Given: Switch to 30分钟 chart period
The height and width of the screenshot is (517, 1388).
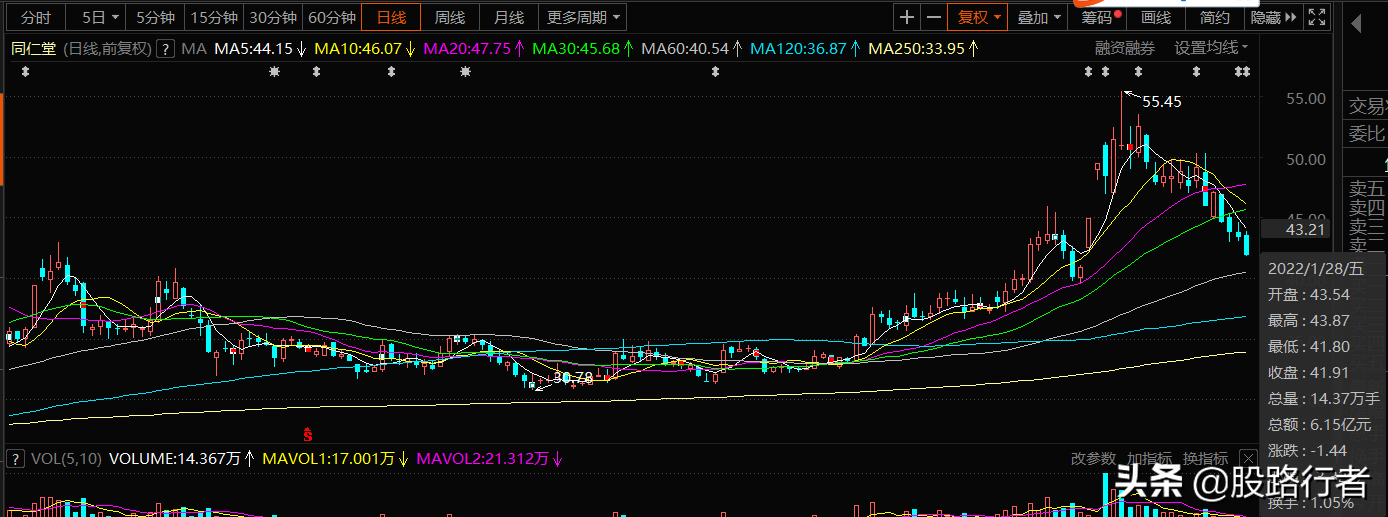Looking at the screenshot, I should pos(272,17).
